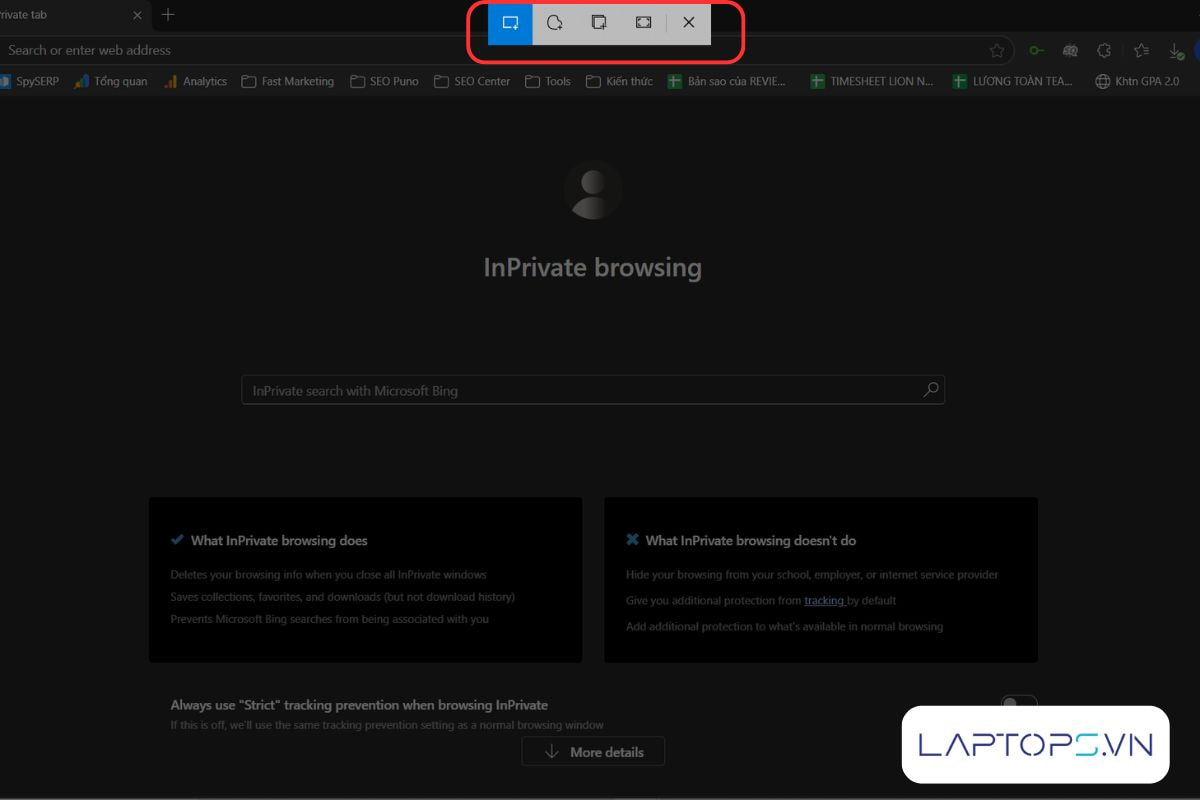Viewport: 1200px width, 800px height.
Task: Click the InPrivate profile avatar icon
Action: [593, 190]
